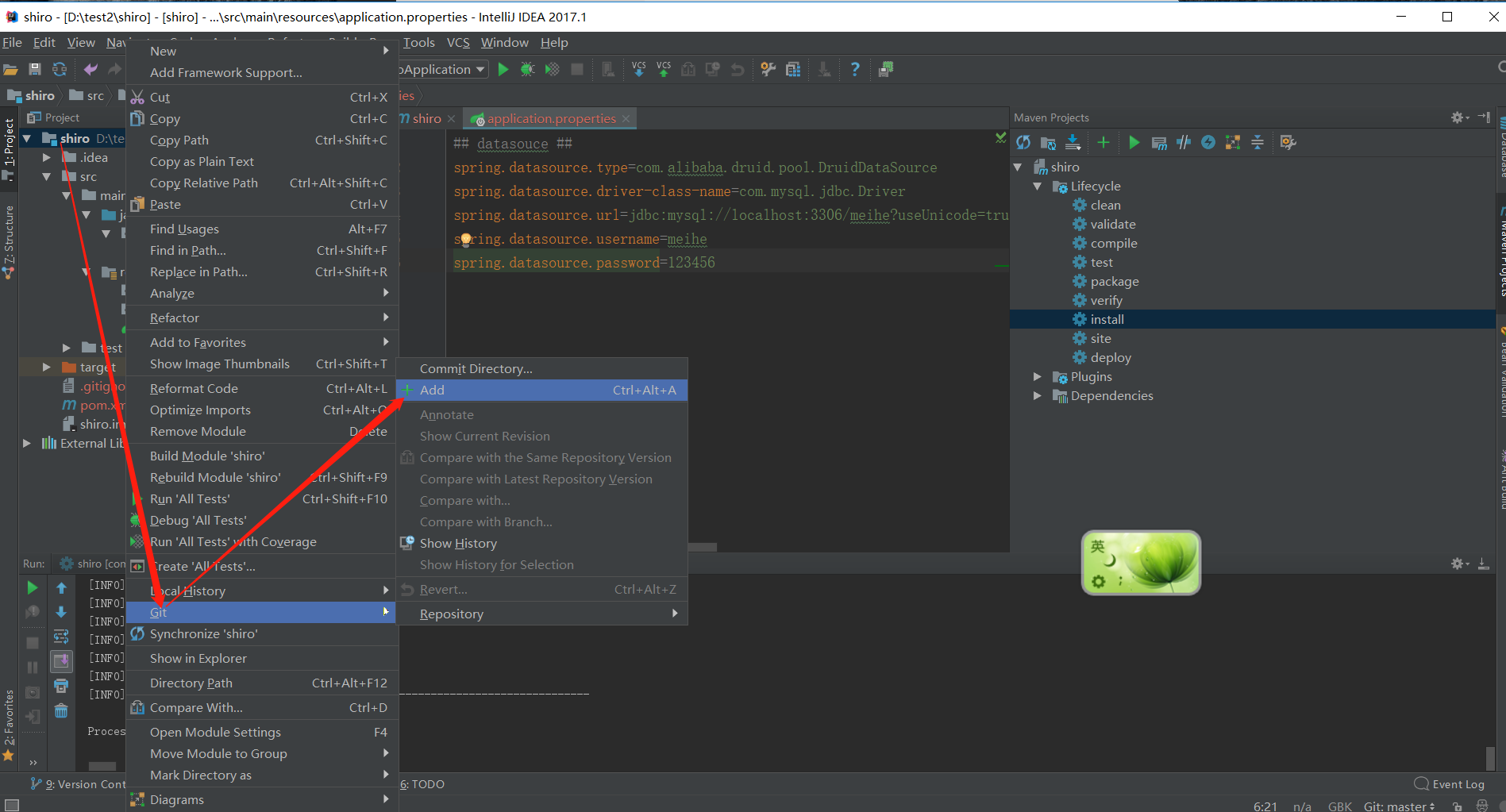Click the VCS Update Project icon
Screen dimensions: 1506x812
(x=639, y=70)
